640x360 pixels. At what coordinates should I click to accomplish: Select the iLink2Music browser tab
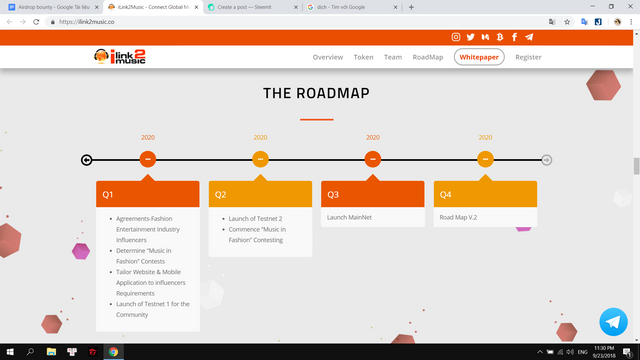coord(153,7)
